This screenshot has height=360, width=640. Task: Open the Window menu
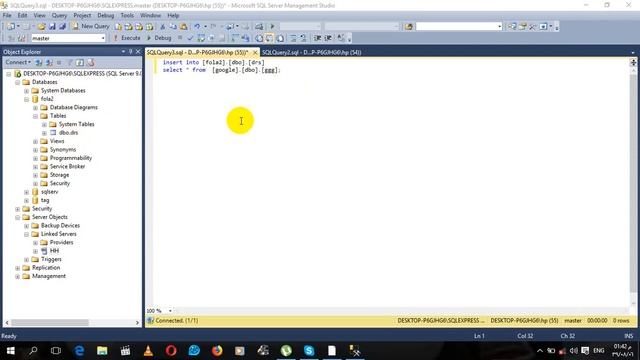[150, 15]
